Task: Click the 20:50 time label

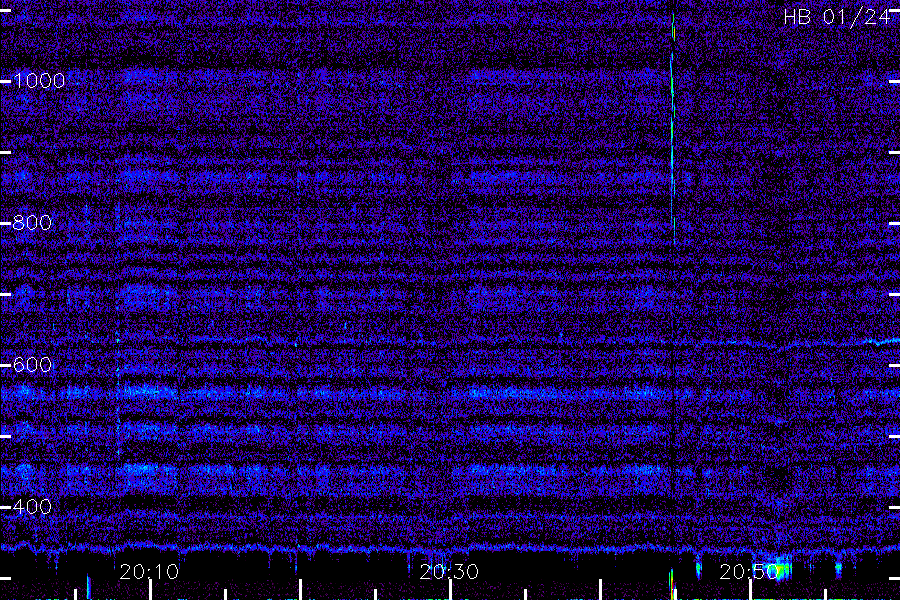Action: coord(749,572)
